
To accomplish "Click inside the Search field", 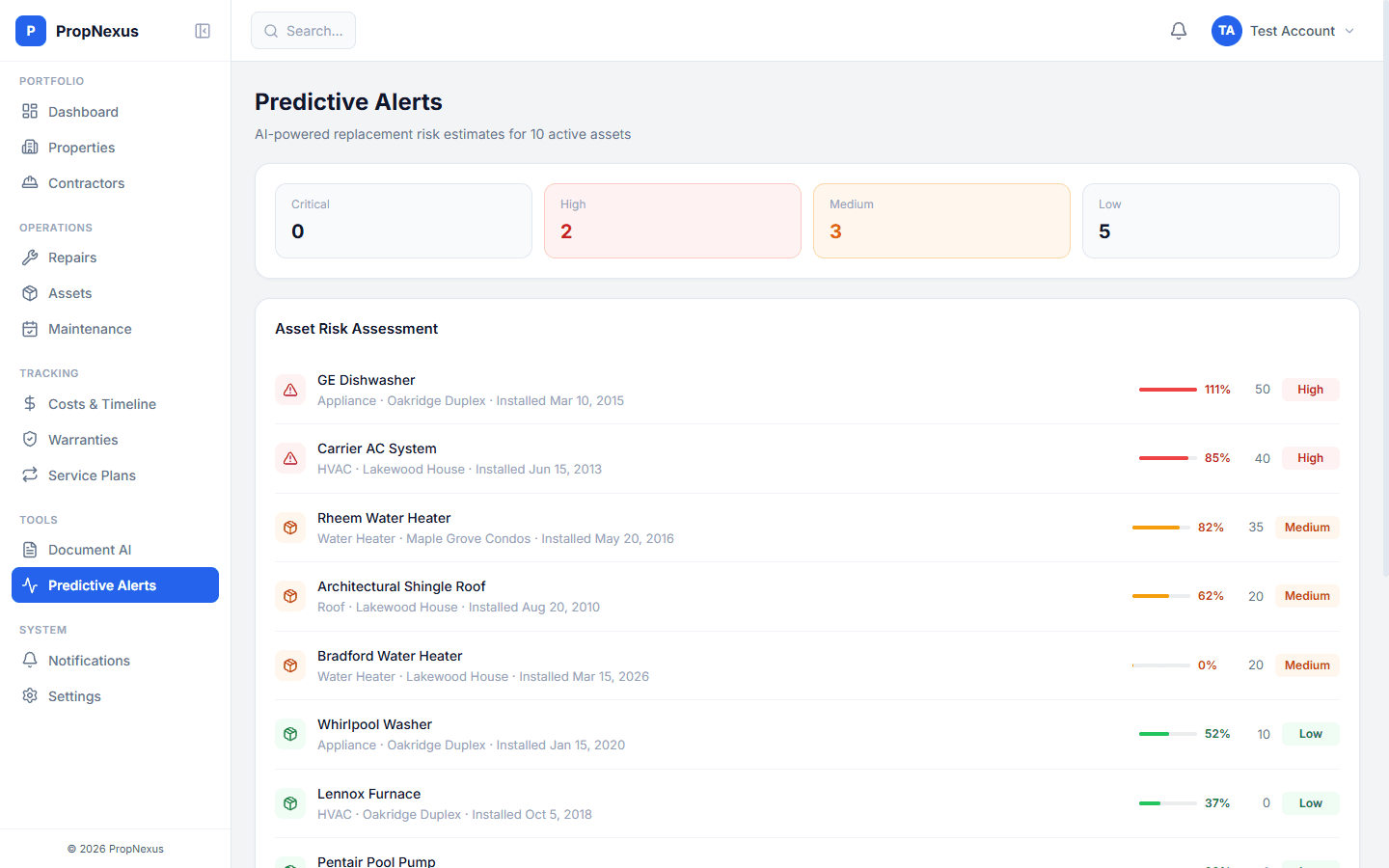I will click(x=303, y=30).
